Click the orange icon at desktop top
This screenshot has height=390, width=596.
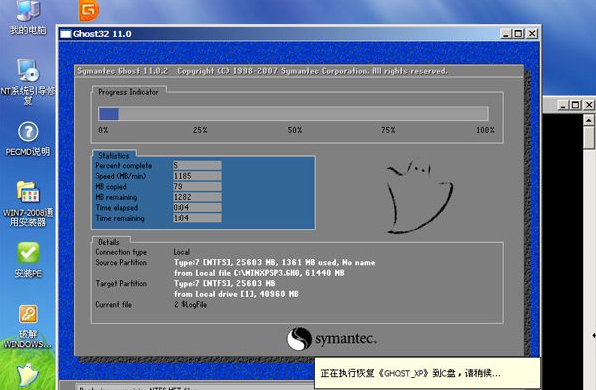click(x=89, y=10)
